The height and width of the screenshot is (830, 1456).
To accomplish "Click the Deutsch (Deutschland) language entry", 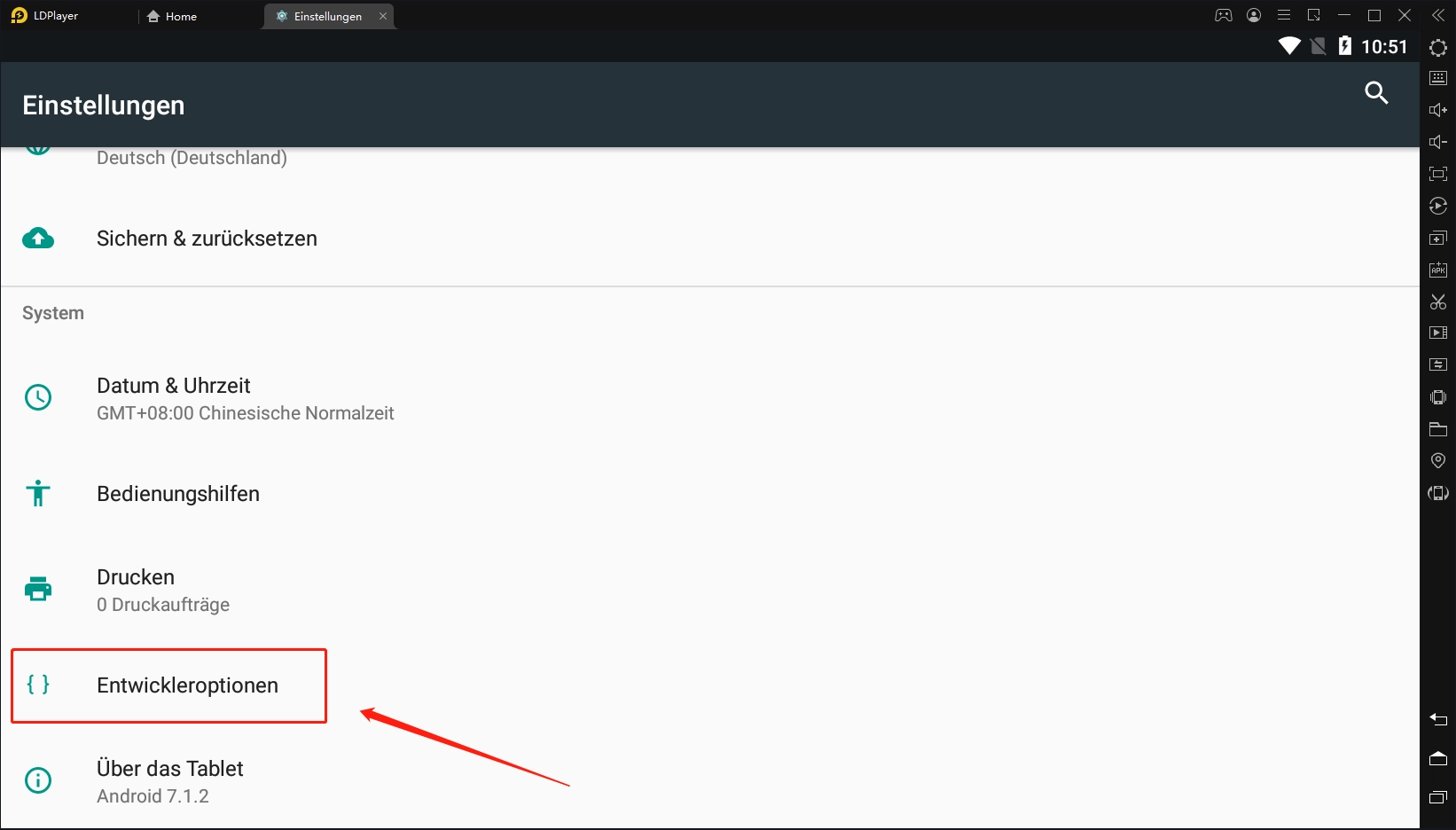I will (x=192, y=158).
